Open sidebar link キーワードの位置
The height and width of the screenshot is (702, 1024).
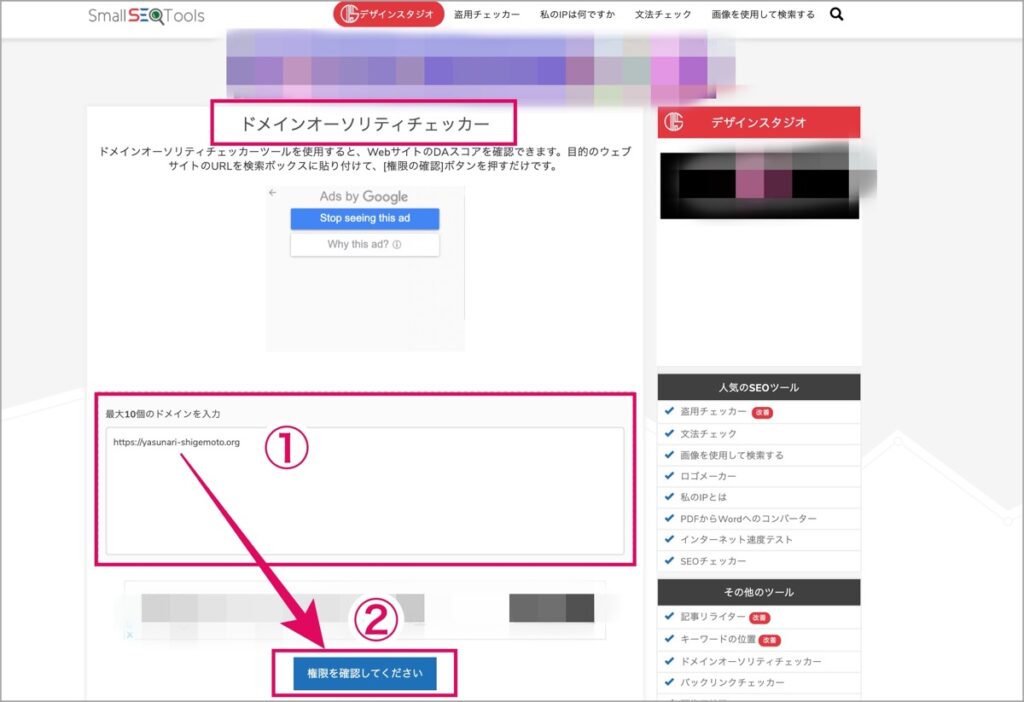click(718, 639)
